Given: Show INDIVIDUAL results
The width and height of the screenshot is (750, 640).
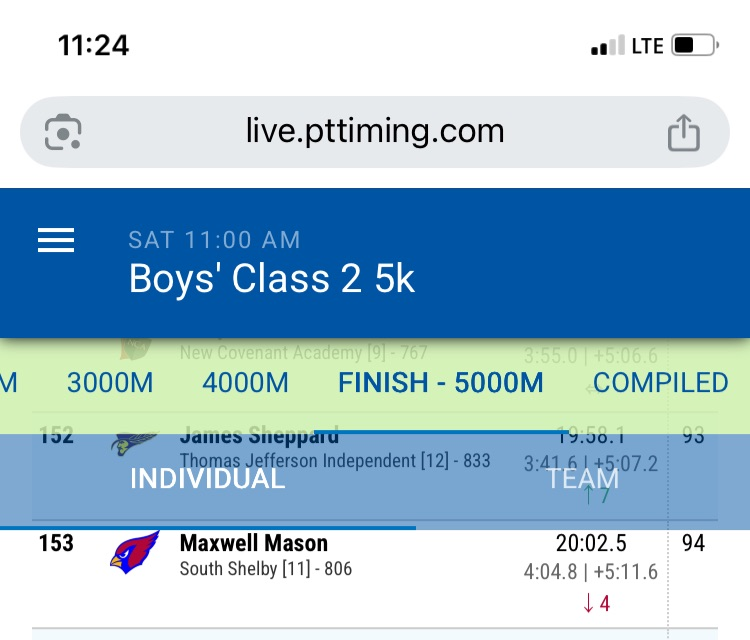Looking at the screenshot, I should [x=208, y=478].
